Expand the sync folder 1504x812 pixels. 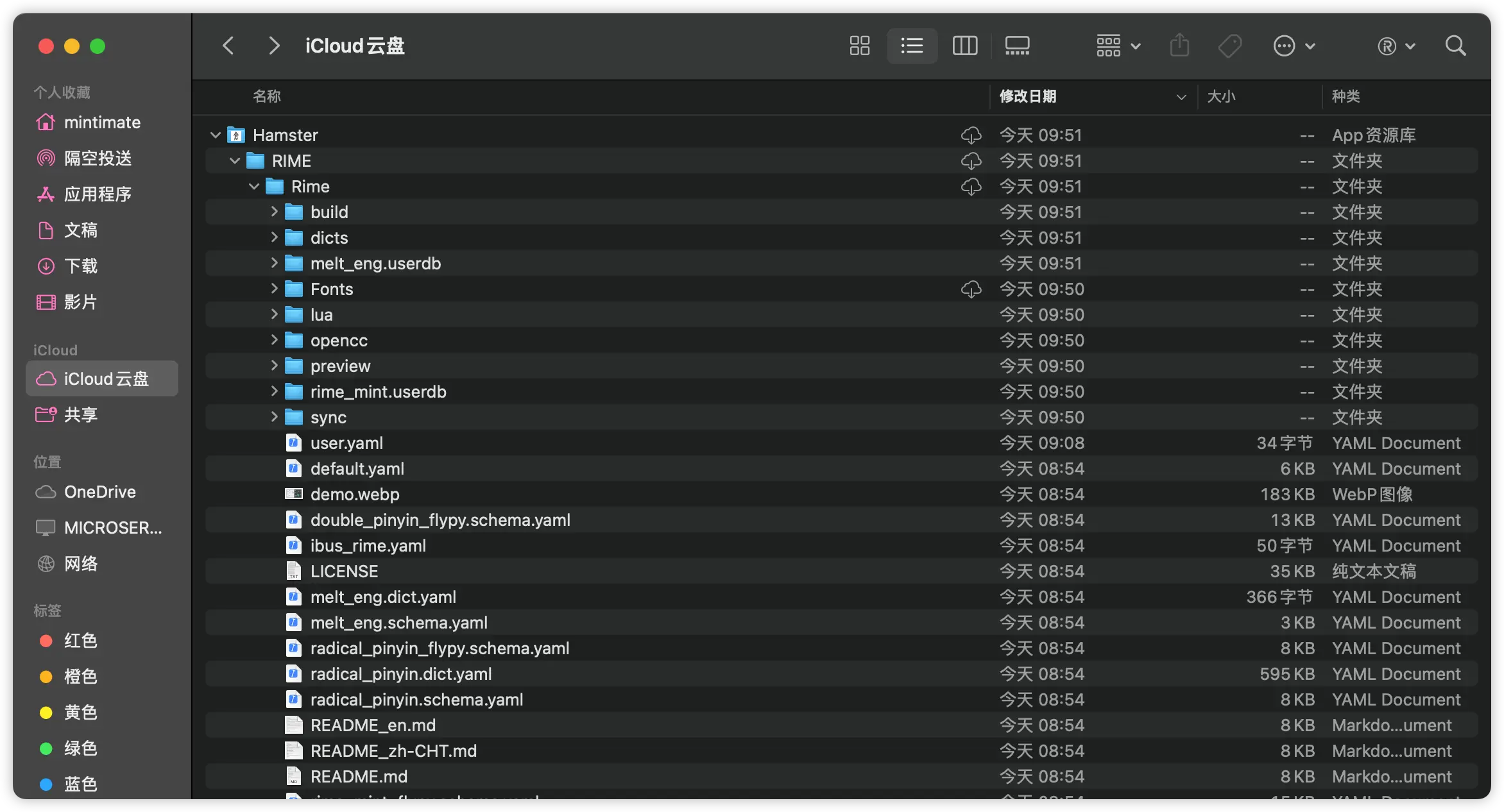274,416
